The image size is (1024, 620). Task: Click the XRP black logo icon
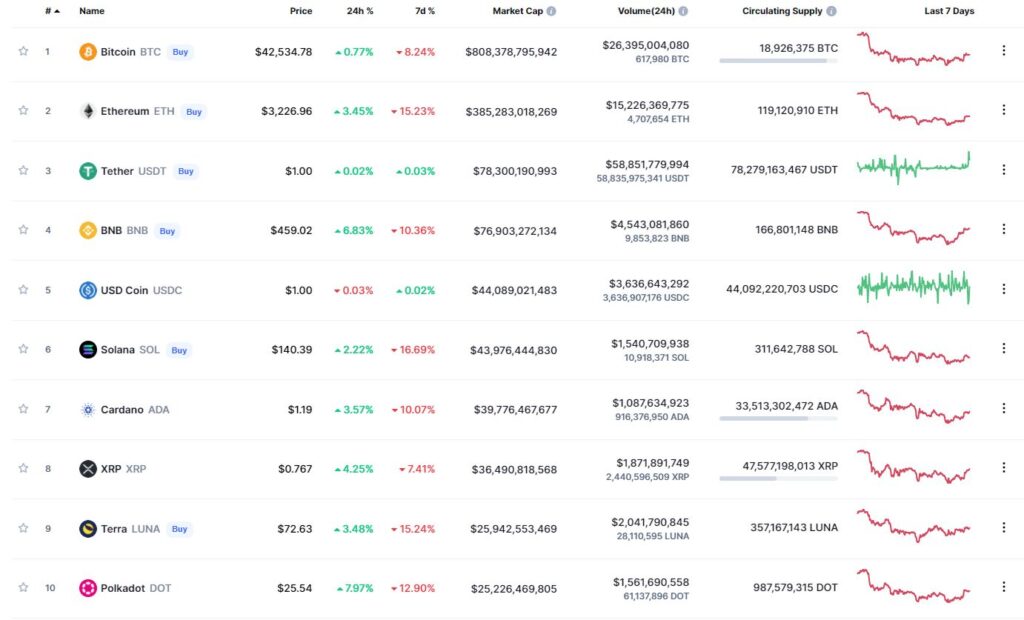[88, 468]
